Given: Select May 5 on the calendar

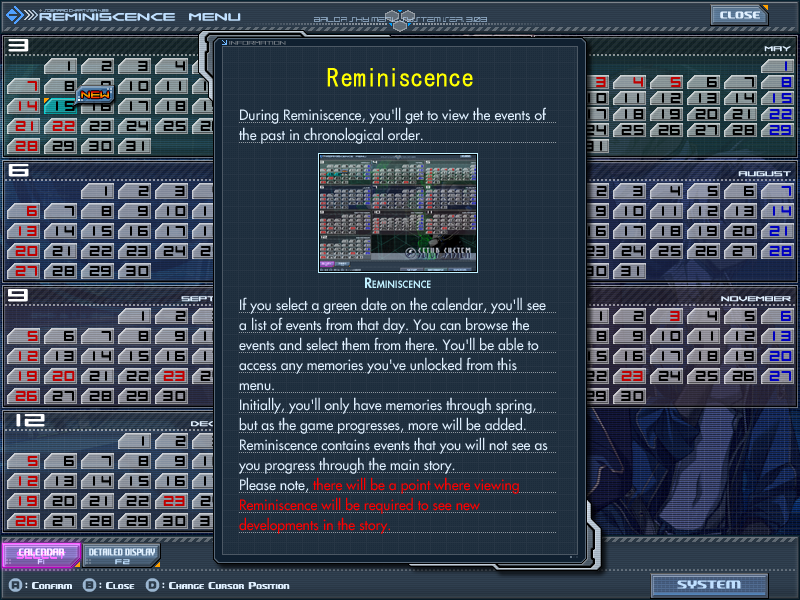Looking at the screenshot, I should pyautogui.click(x=666, y=82).
